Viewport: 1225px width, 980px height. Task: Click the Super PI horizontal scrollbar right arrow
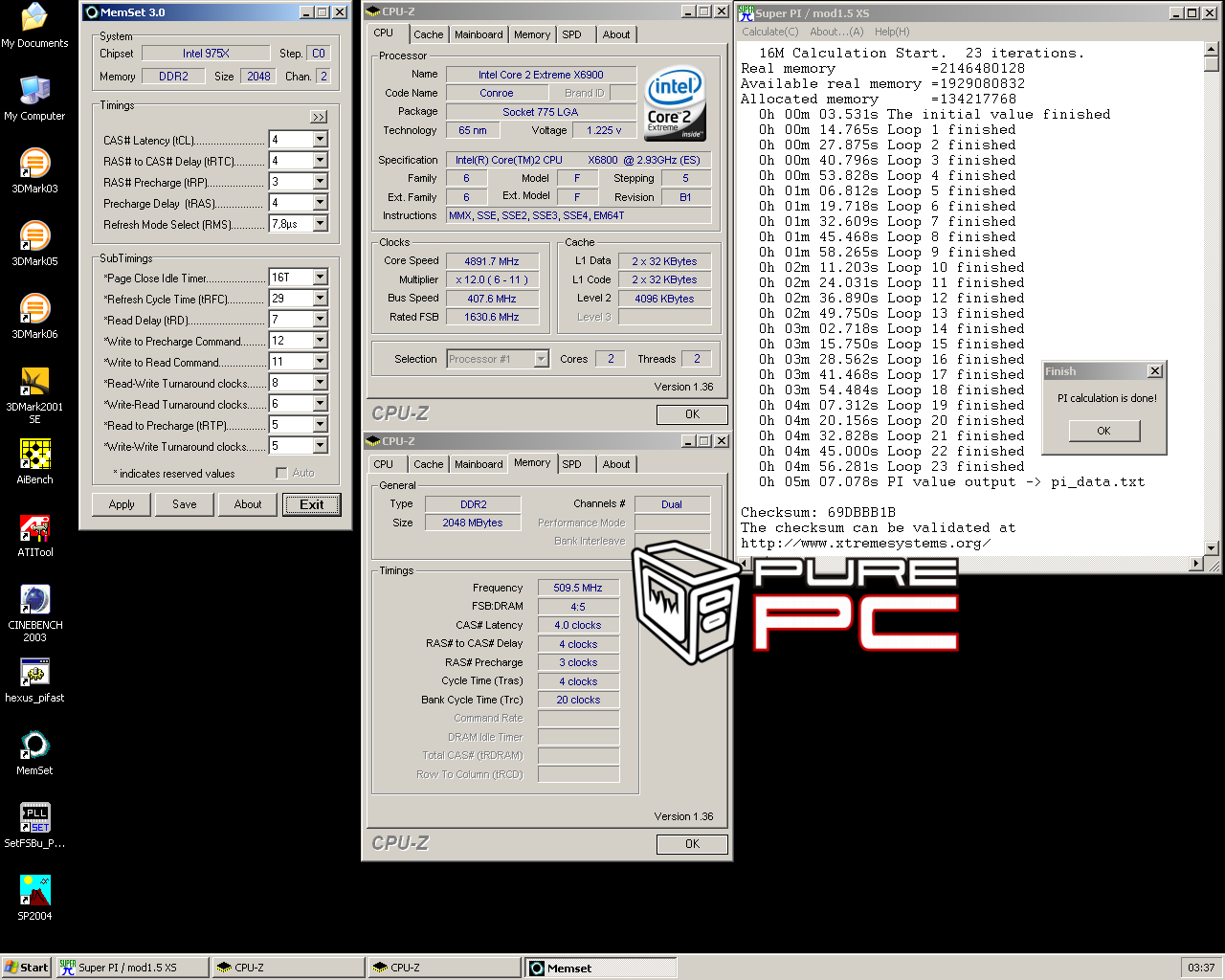(1195, 564)
